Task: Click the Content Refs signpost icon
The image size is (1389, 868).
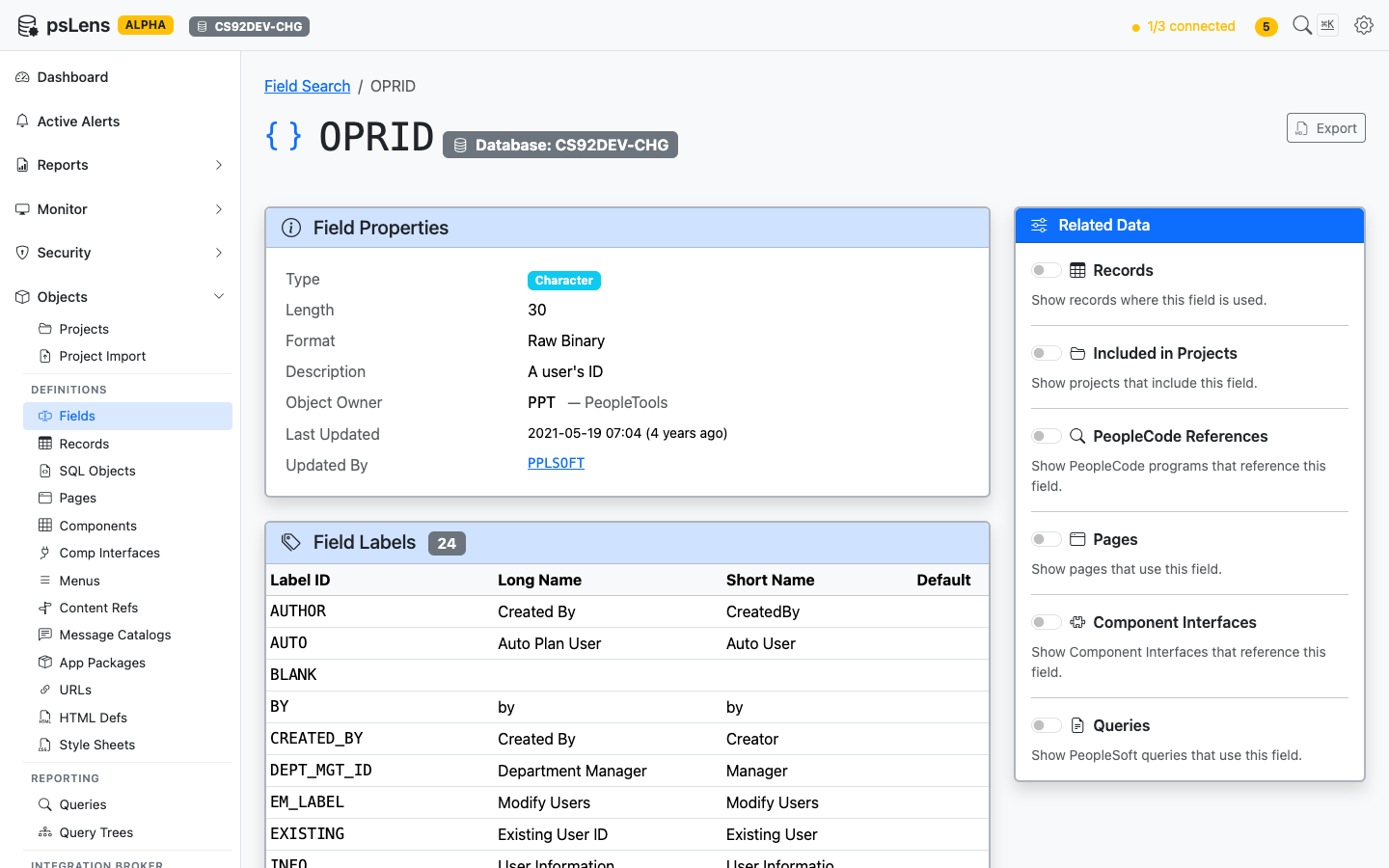Action: pos(45,608)
